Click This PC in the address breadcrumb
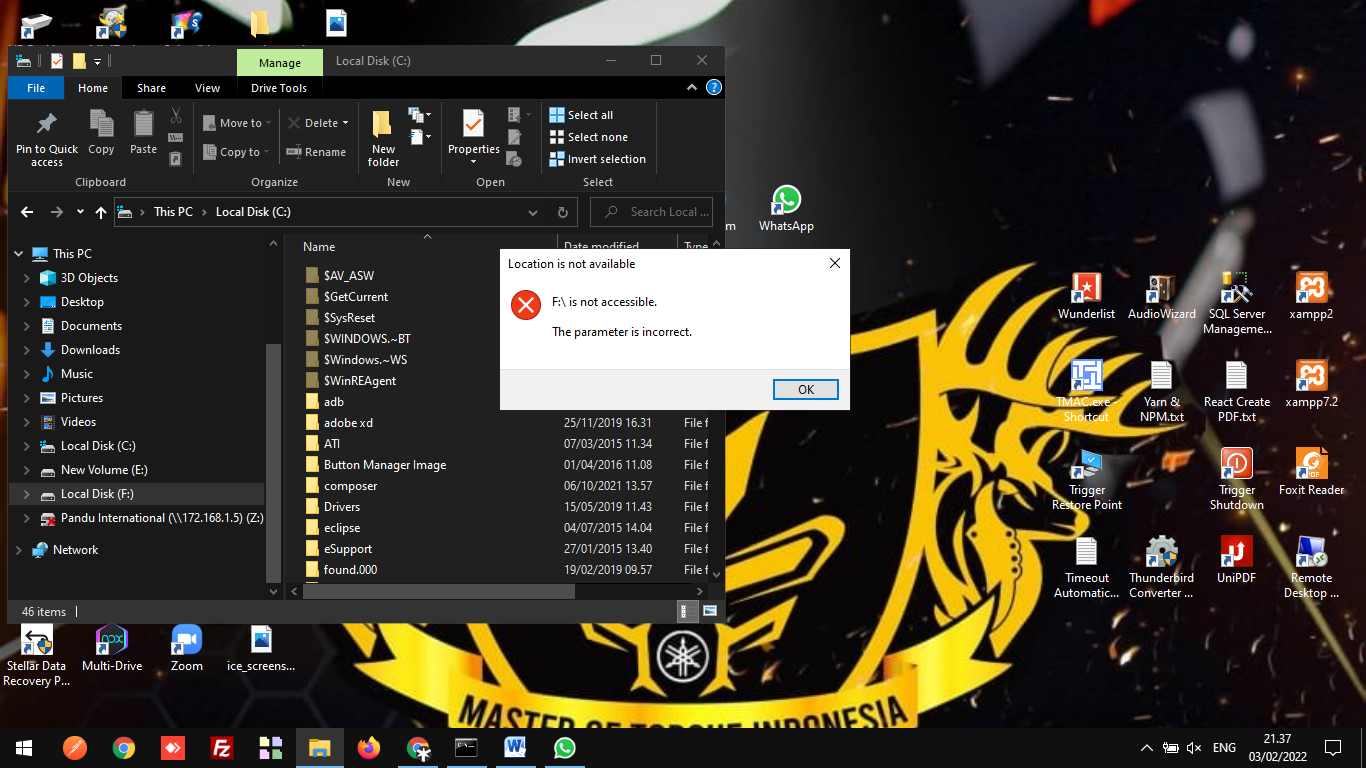 click(x=173, y=212)
